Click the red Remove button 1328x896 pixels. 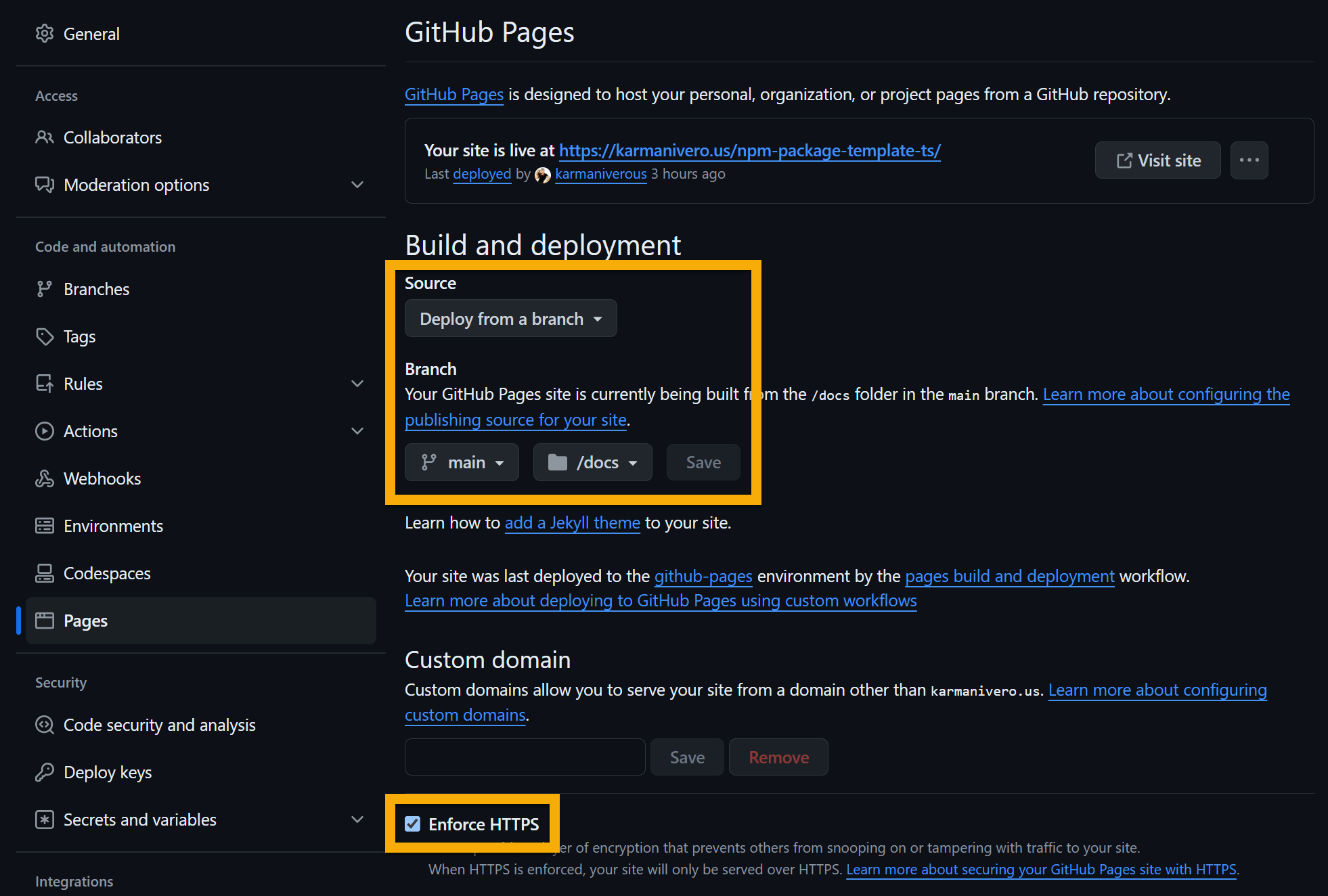(778, 757)
